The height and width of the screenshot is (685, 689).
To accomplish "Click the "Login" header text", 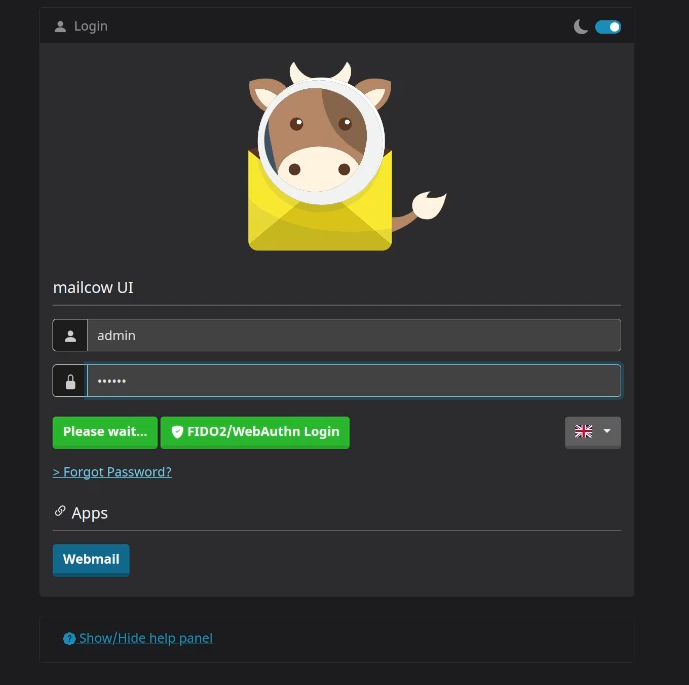I will pos(91,26).
